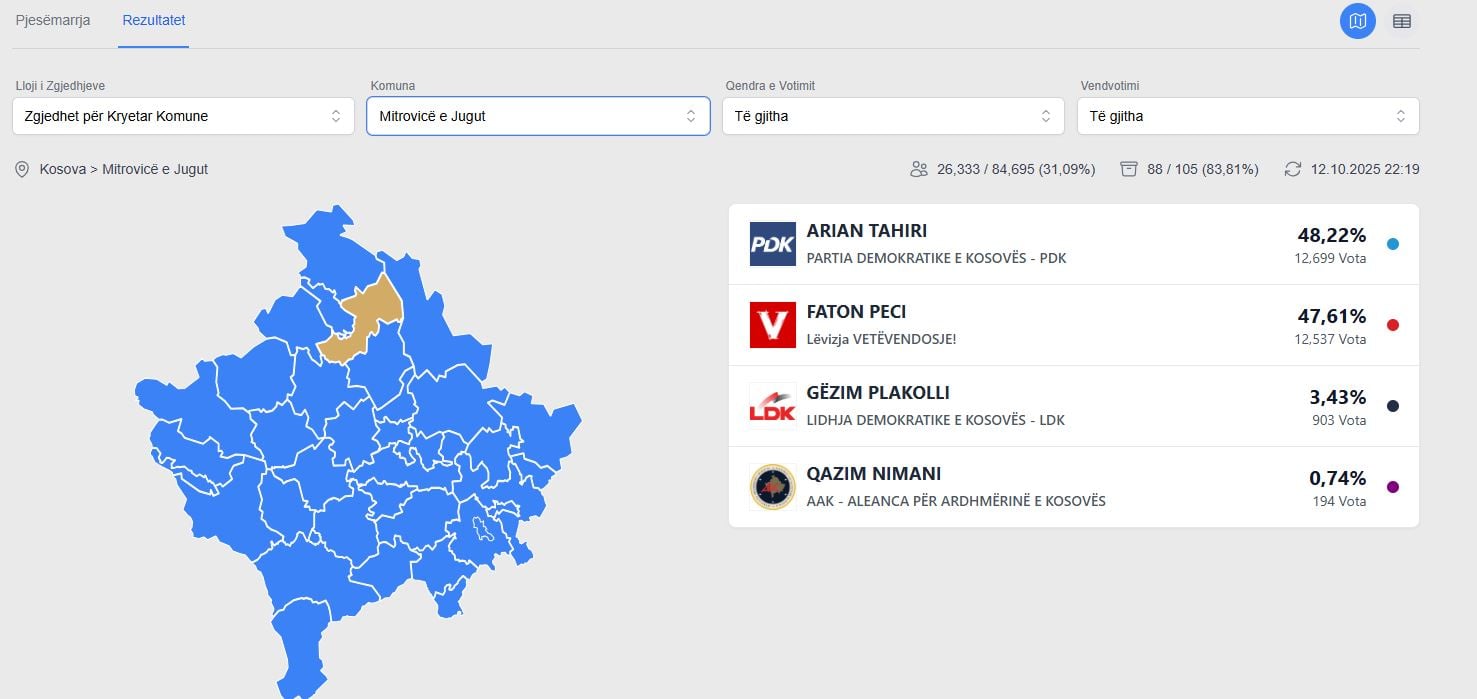Click the Vetëvendosje party logo

click(772, 325)
